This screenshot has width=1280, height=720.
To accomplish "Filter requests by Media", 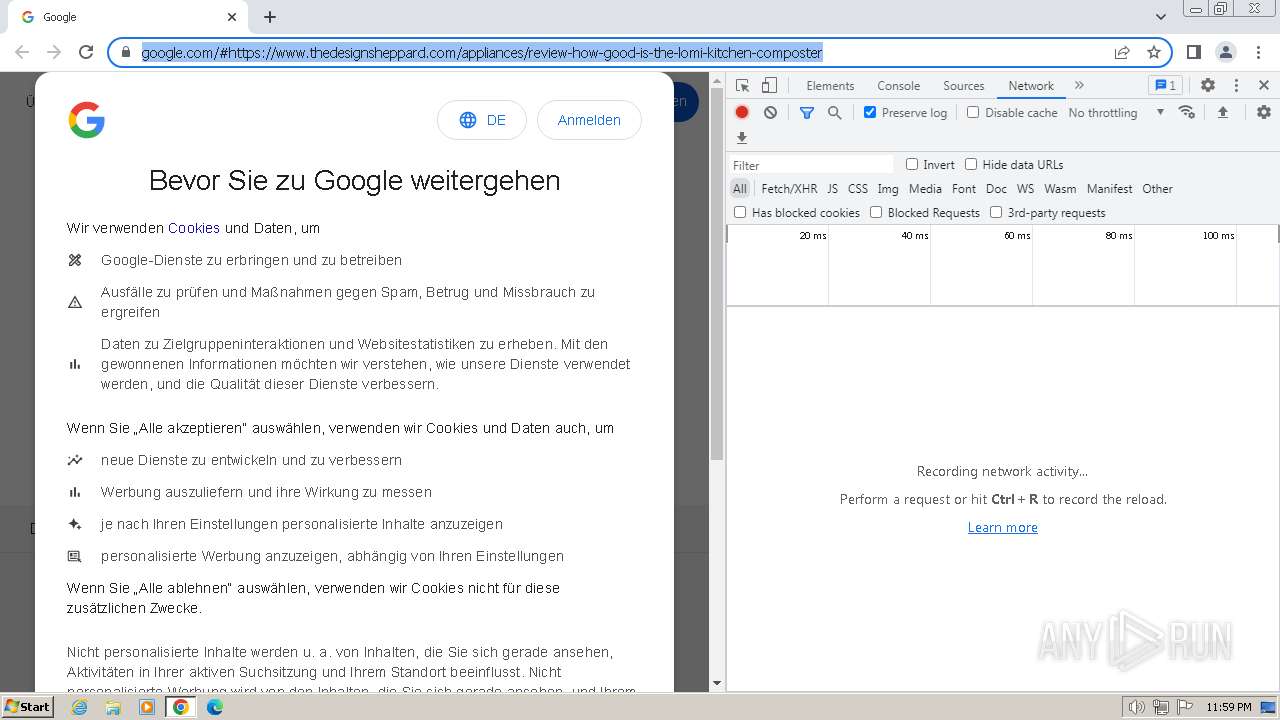I will 925,189.
